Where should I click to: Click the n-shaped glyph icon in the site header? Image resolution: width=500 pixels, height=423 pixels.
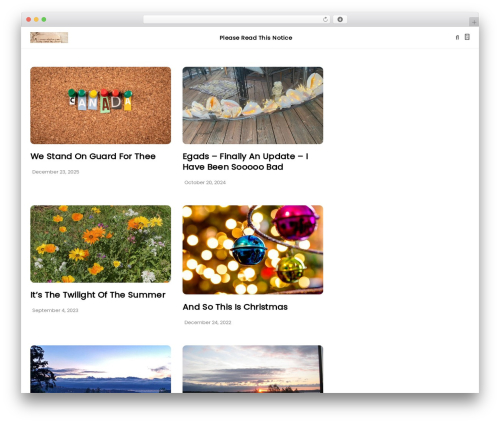(457, 37)
